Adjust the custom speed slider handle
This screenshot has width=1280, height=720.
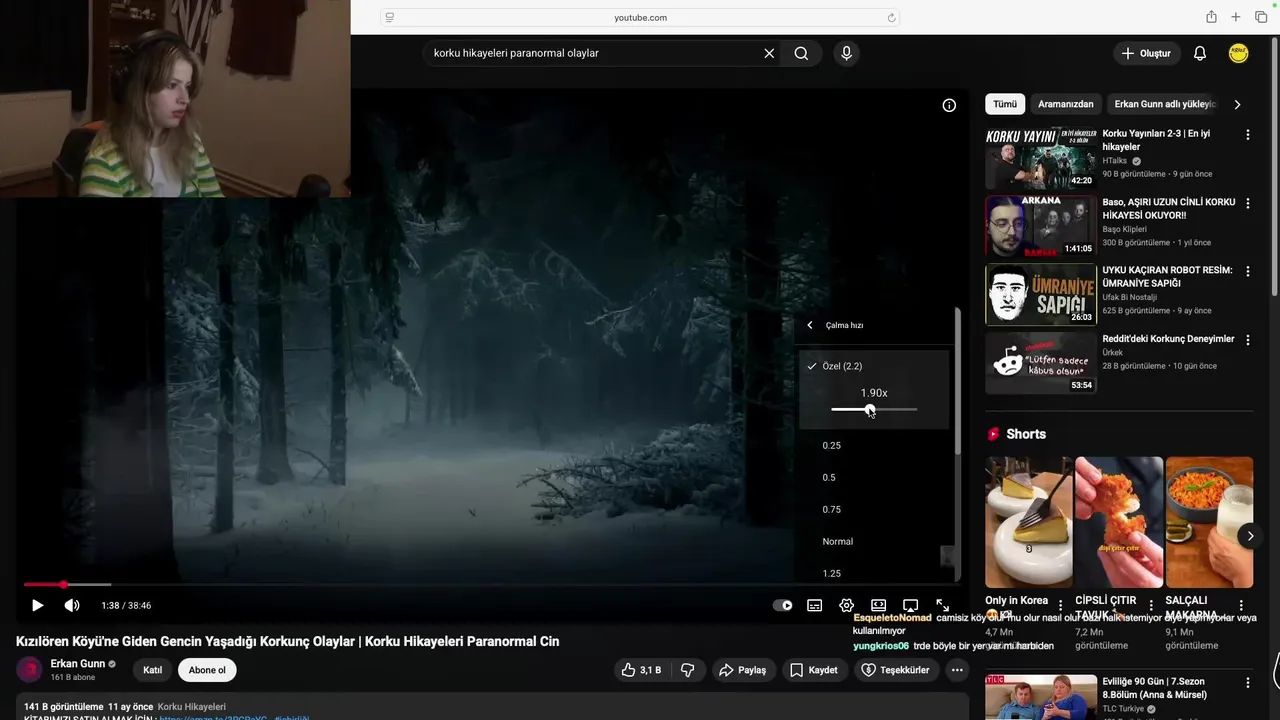point(870,409)
